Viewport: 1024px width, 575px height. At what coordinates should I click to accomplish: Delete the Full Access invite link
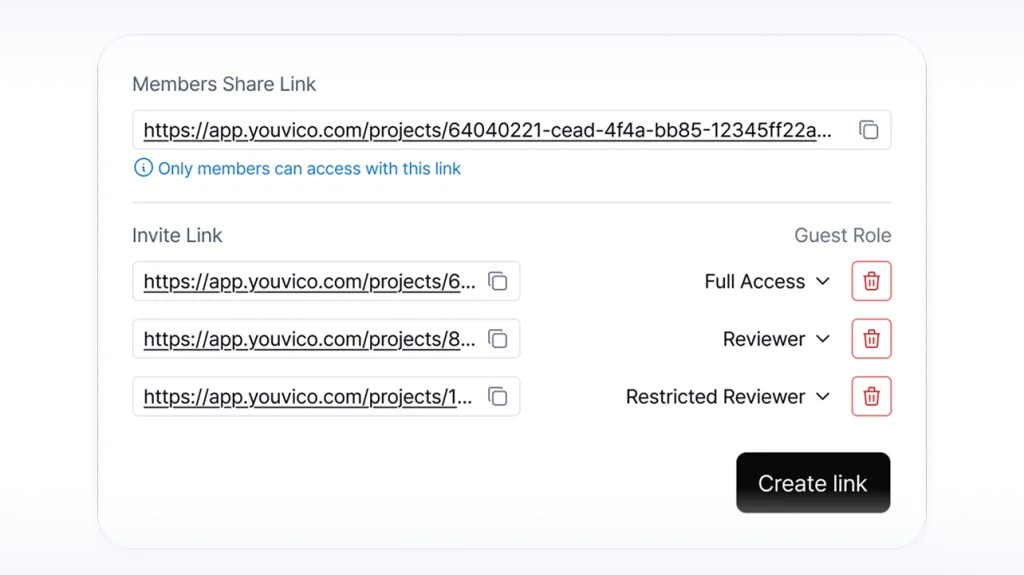(x=871, y=282)
